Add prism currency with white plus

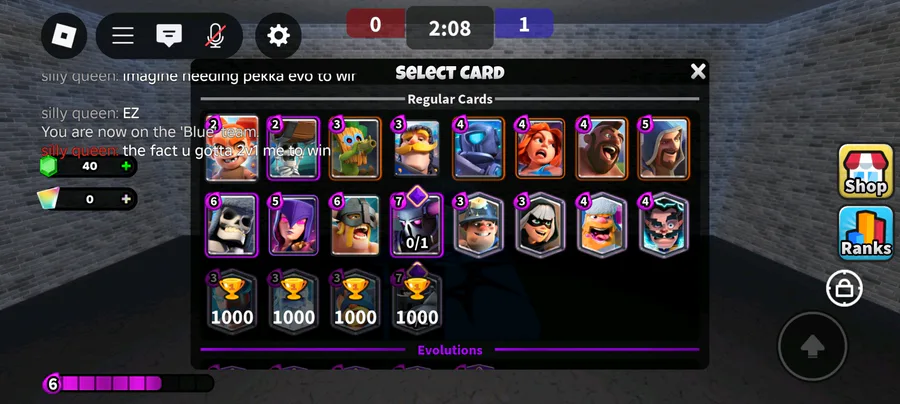[126, 199]
